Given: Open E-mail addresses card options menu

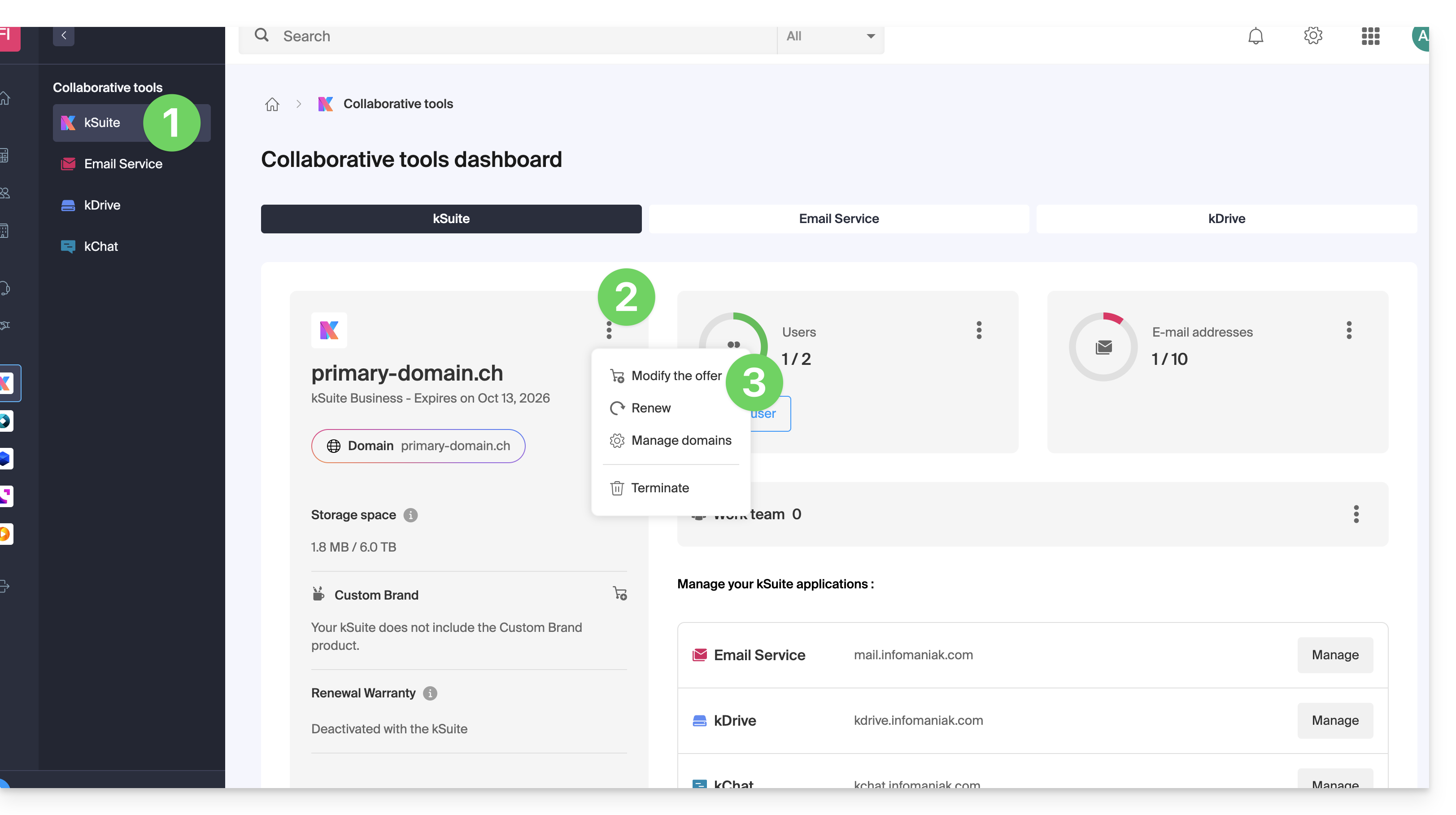Looking at the screenshot, I should point(1349,330).
